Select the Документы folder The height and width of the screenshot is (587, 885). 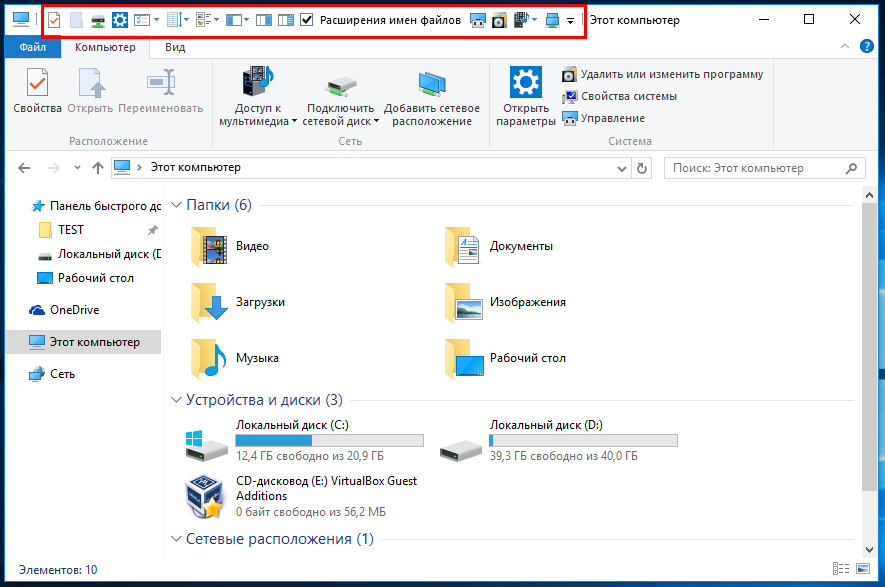point(499,246)
